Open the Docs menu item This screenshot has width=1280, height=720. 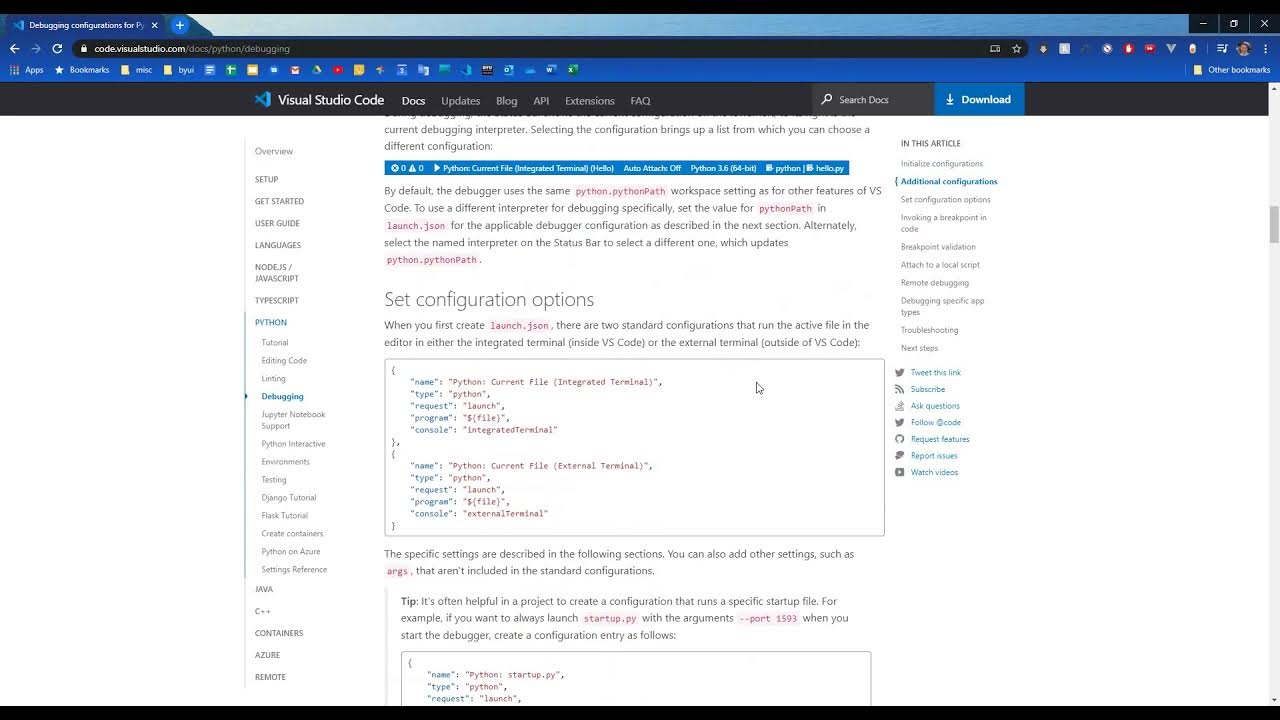[x=413, y=101]
